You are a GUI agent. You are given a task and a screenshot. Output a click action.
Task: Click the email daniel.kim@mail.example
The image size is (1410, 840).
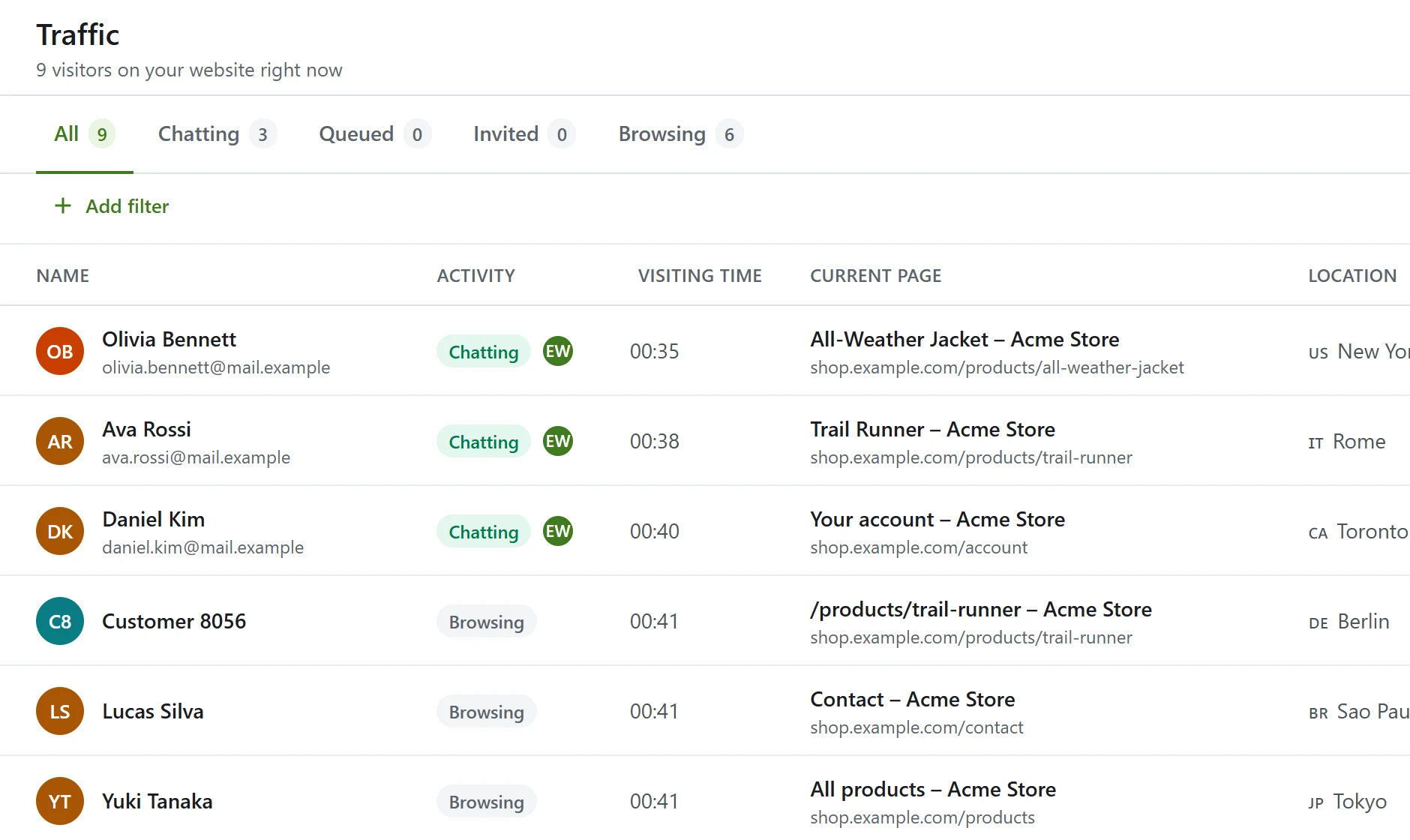[202, 547]
